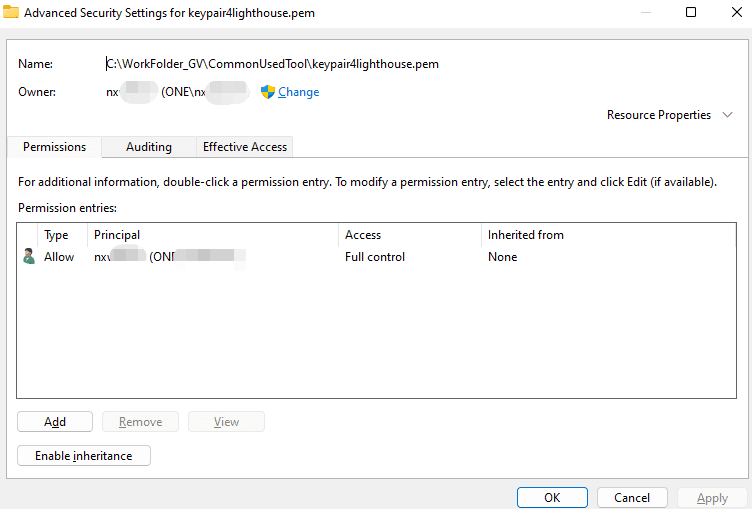Click the Inherited from column header

(525, 235)
